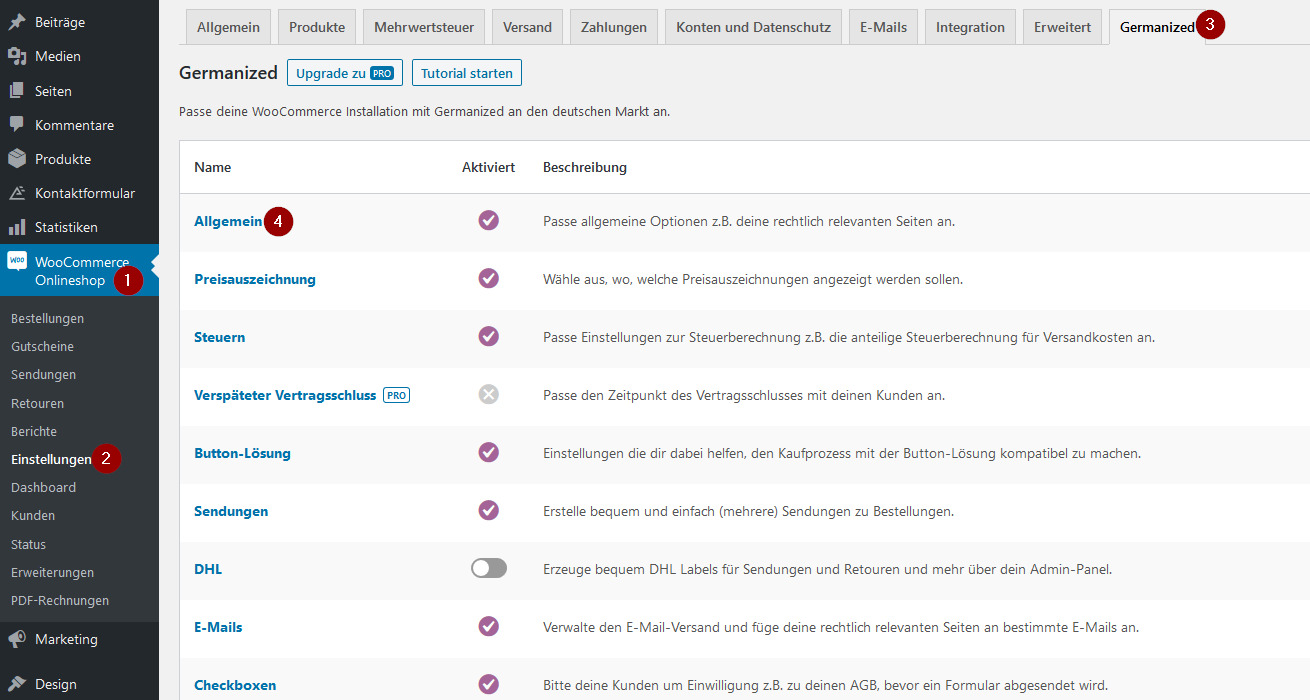Click the Kontaktformular icon in sidebar

17,193
